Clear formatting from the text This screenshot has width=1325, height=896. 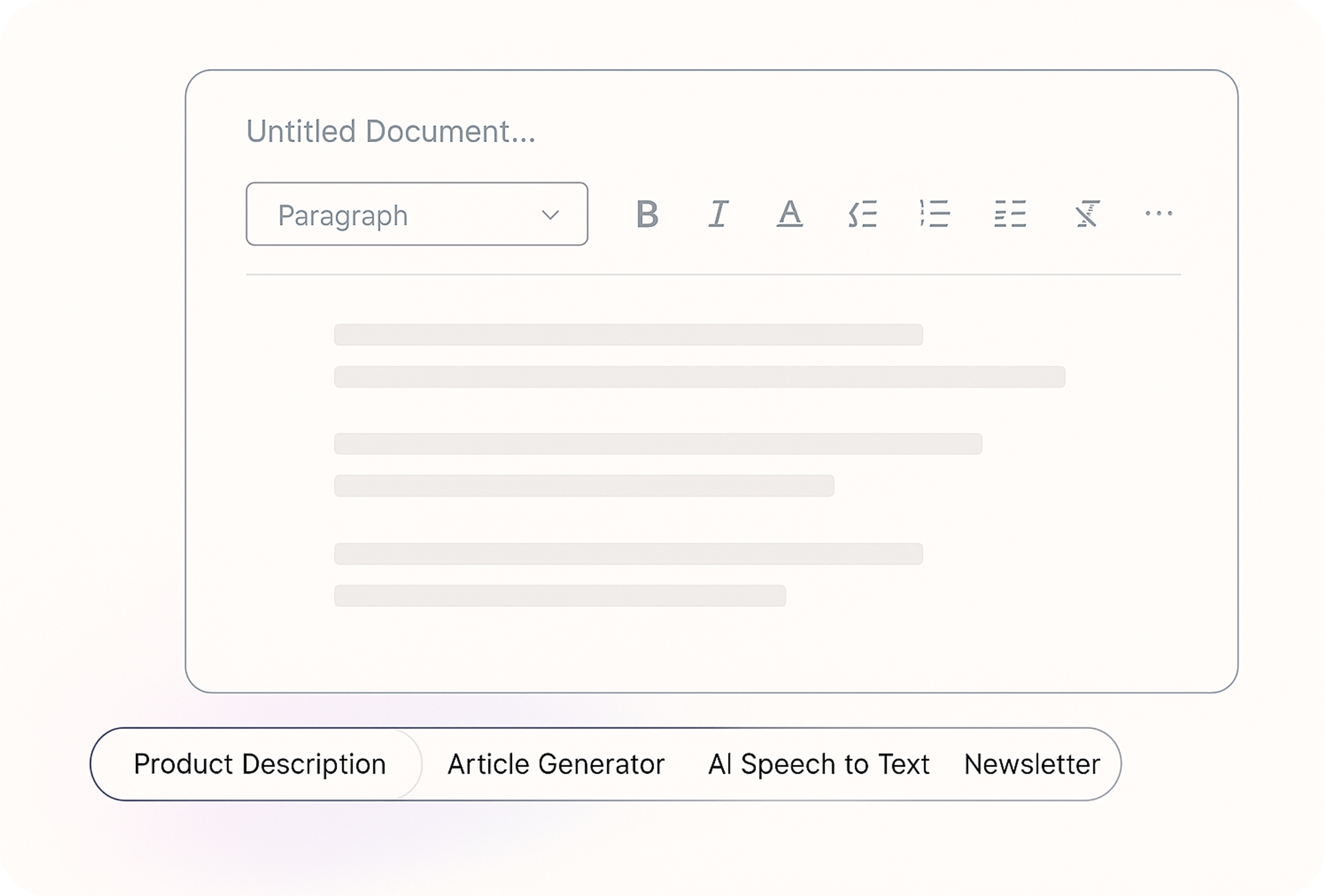(x=1085, y=215)
